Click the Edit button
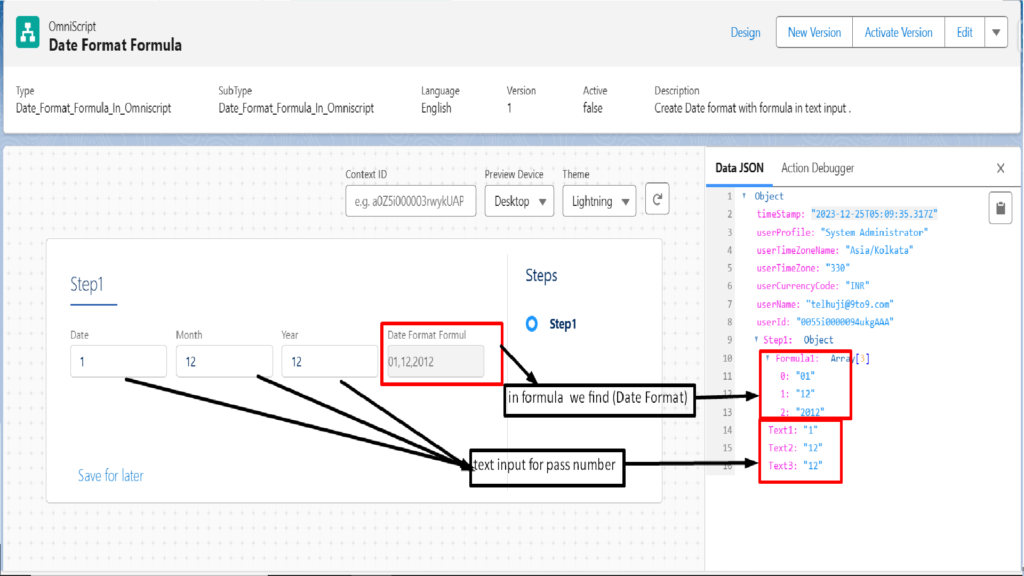Viewport: 1024px width, 576px height. coord(965,32)
